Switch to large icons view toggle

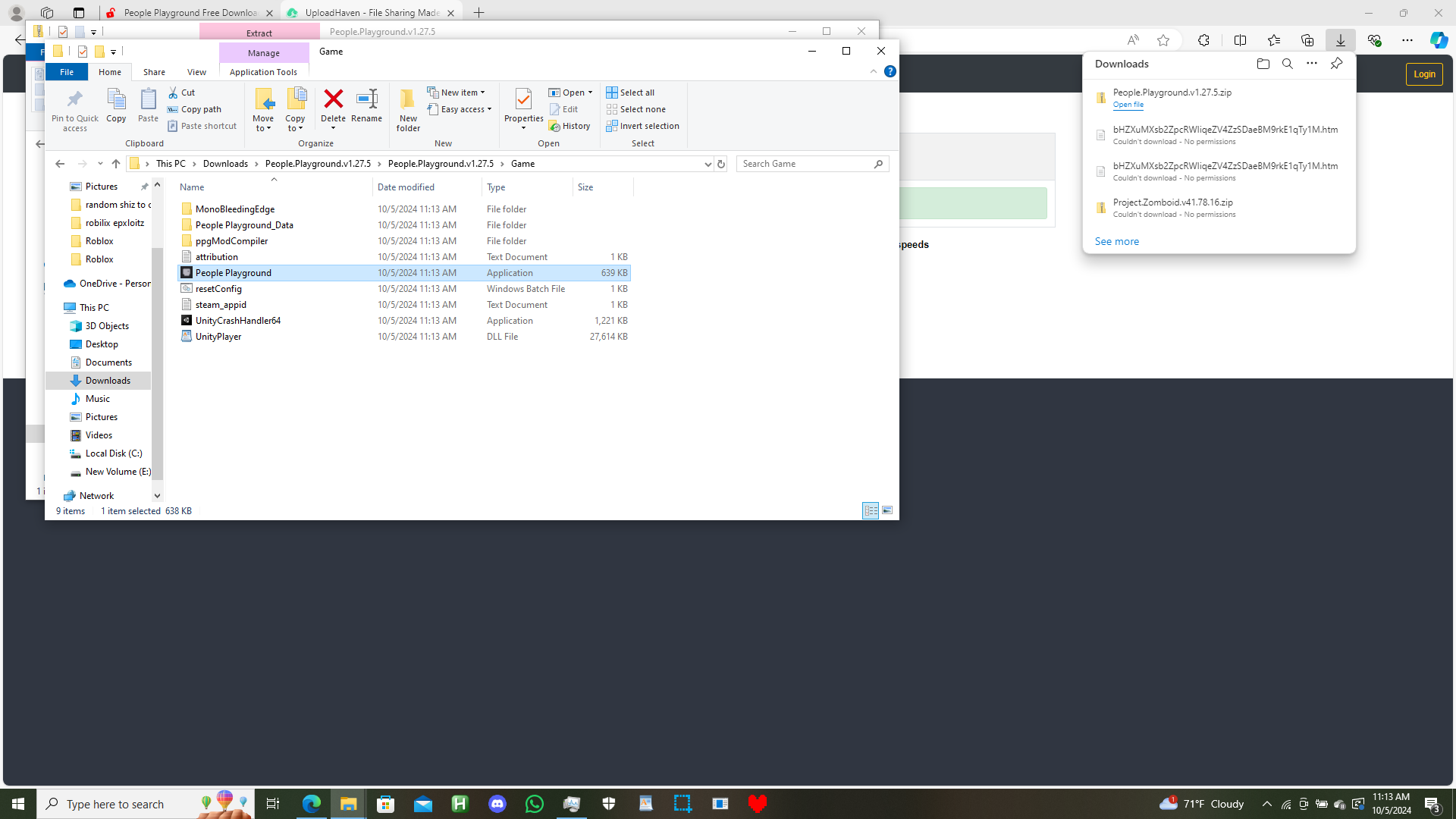coord(887,510)
